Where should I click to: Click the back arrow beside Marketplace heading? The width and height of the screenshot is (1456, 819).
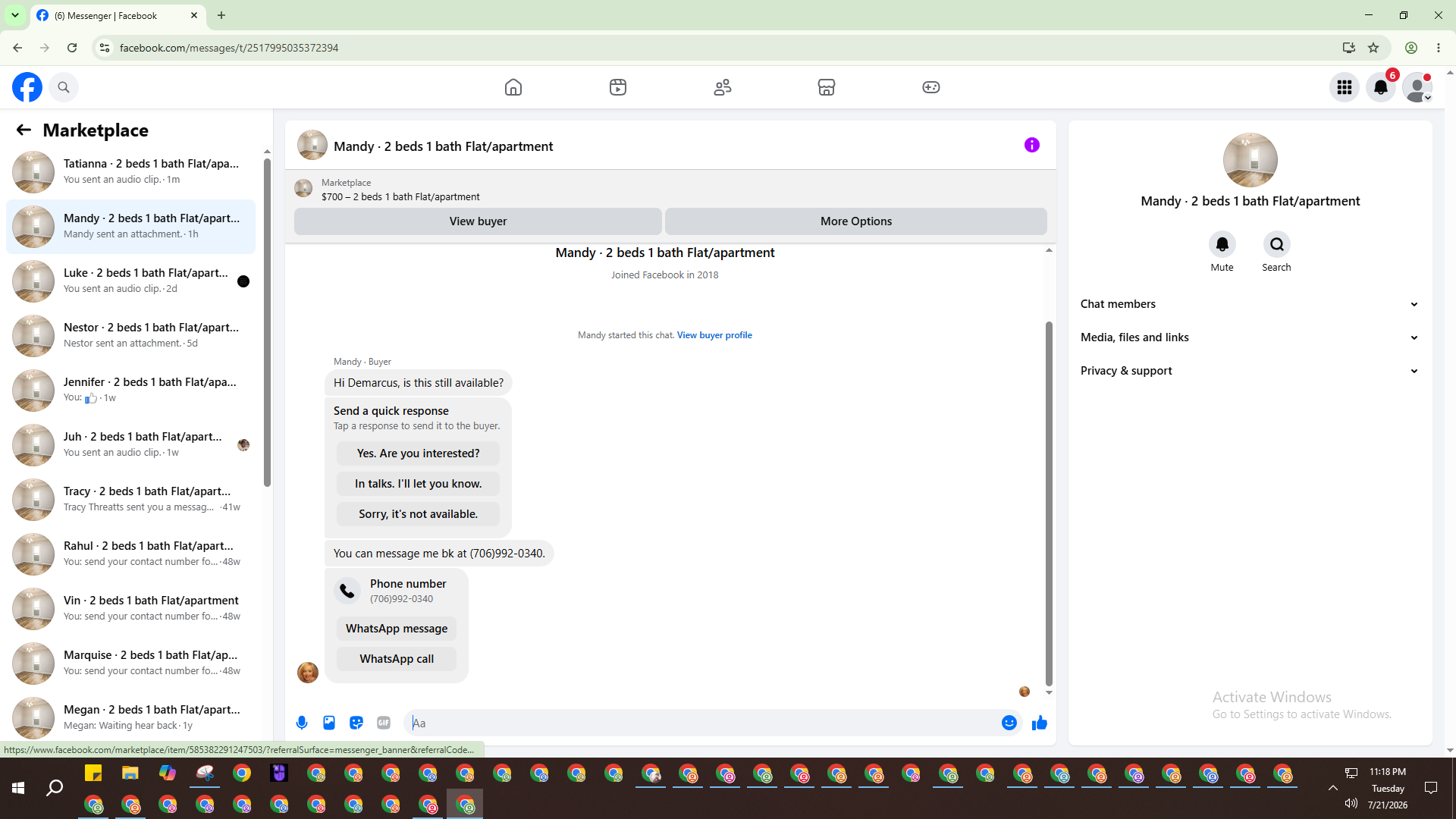pyautogui.click(x=24, y=130)
